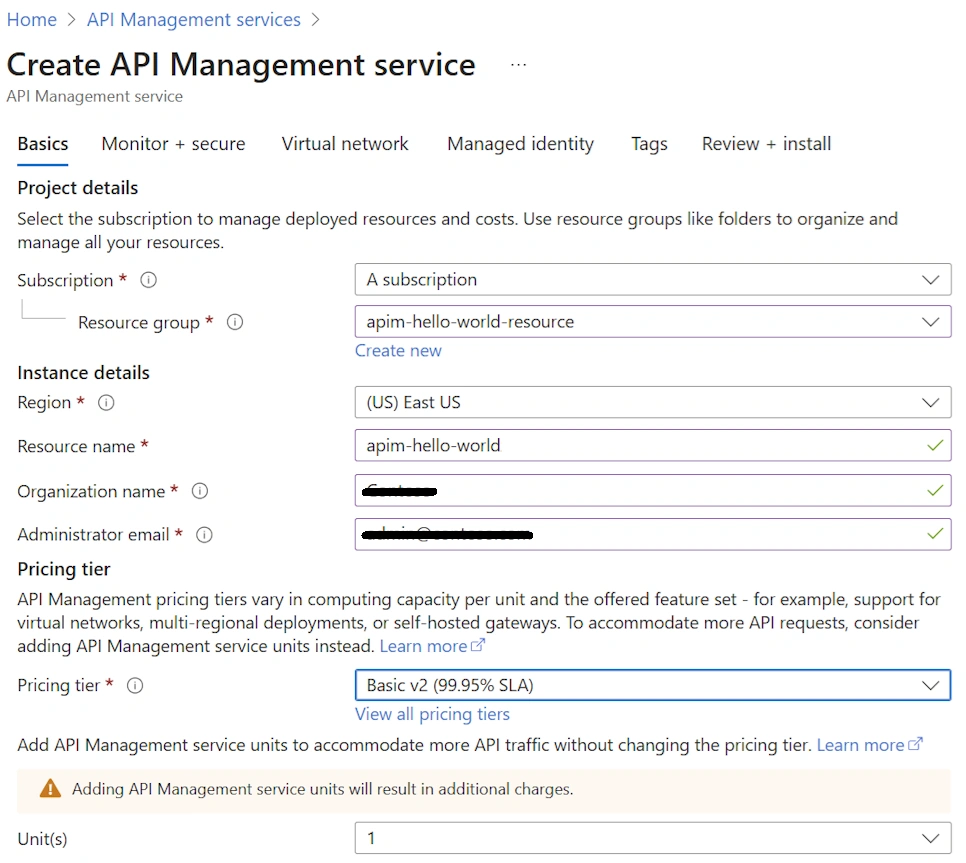
Task: Click the Subscription info icon
Action: click(148, 280)
